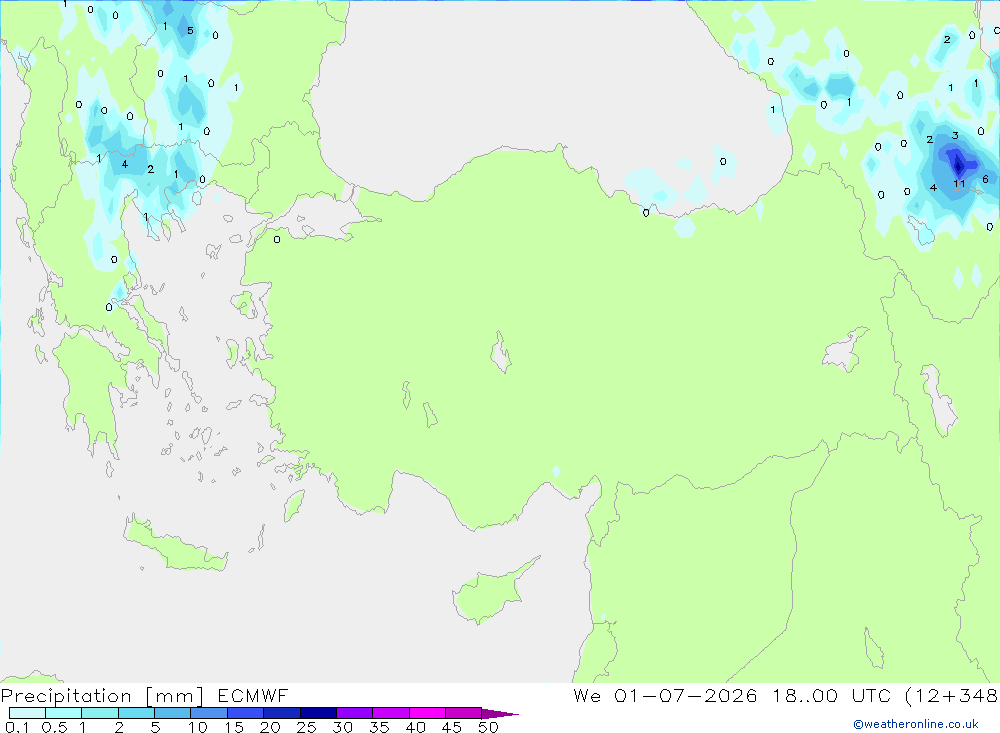Click the '25' legend scale label

[306, 727]
